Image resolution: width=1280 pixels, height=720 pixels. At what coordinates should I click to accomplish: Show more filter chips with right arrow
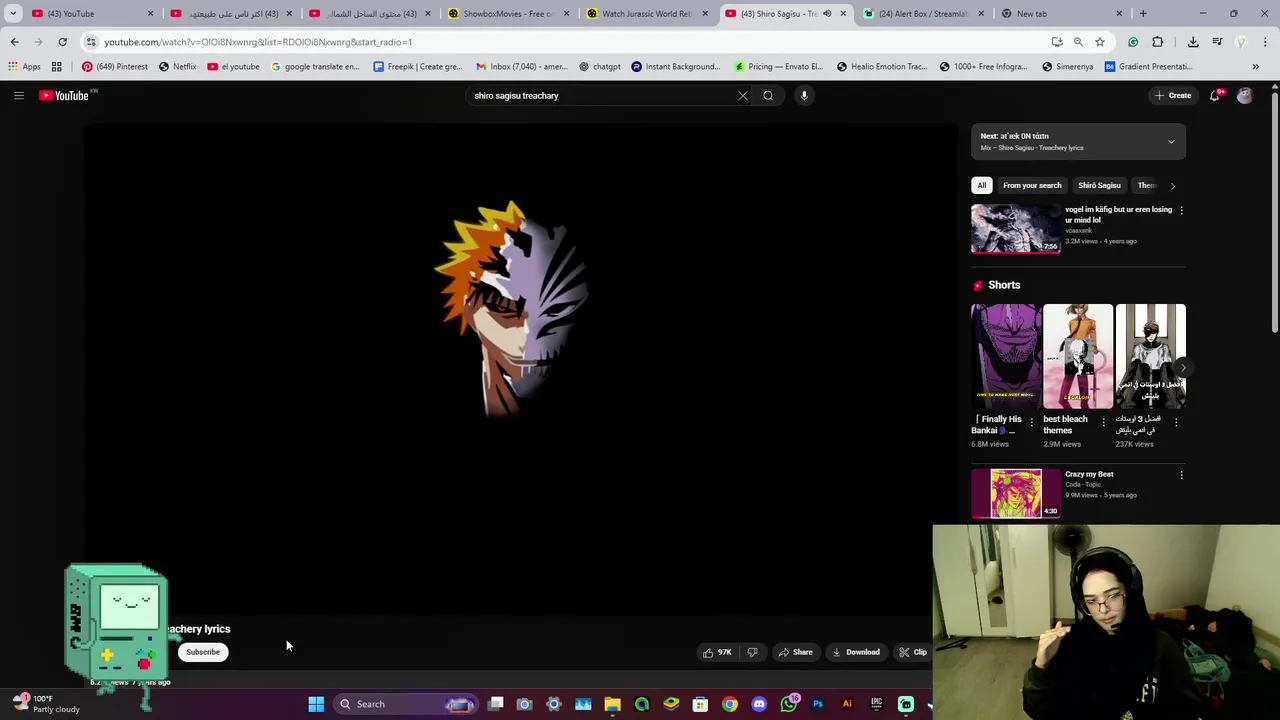1173,186
